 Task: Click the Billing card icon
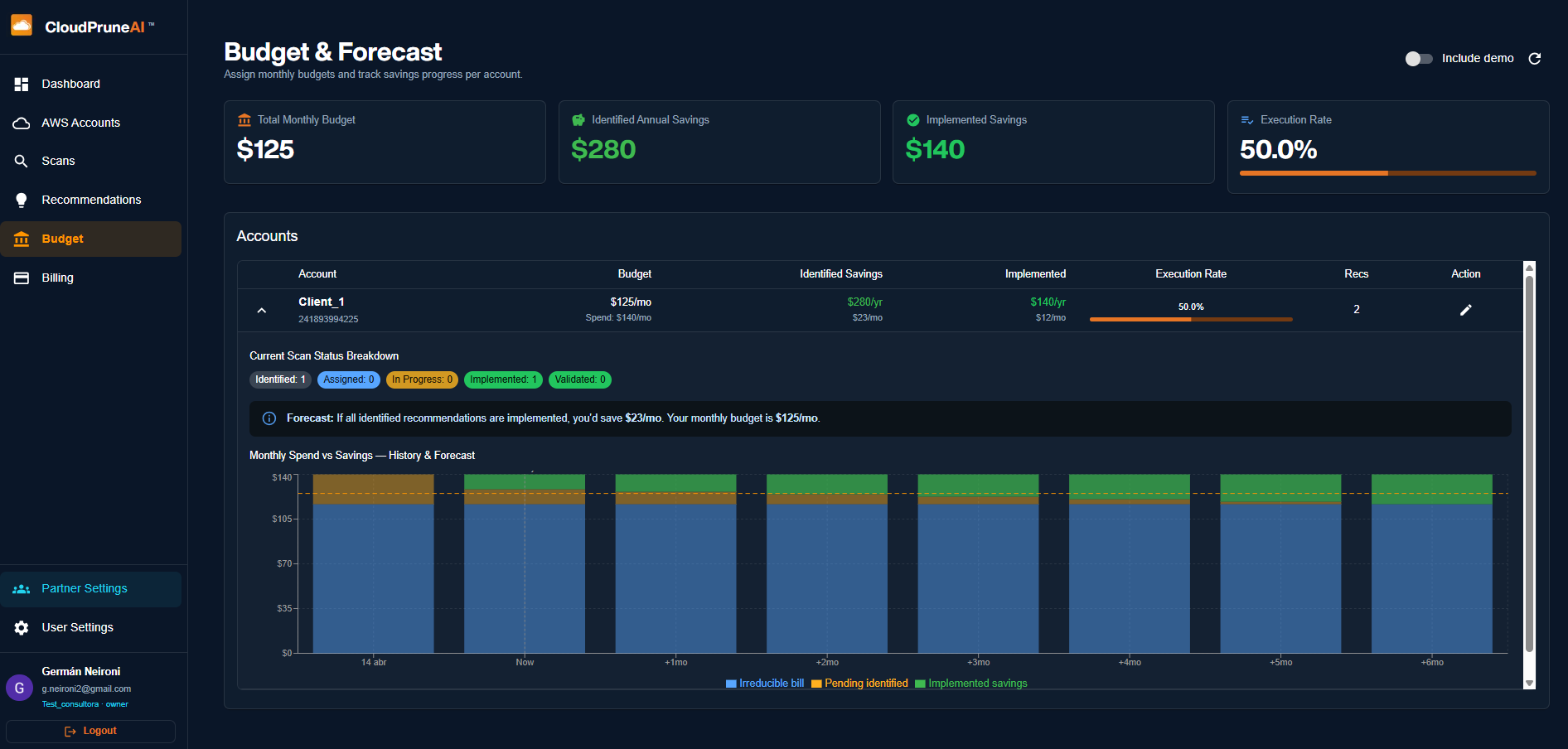coord(22,278)
